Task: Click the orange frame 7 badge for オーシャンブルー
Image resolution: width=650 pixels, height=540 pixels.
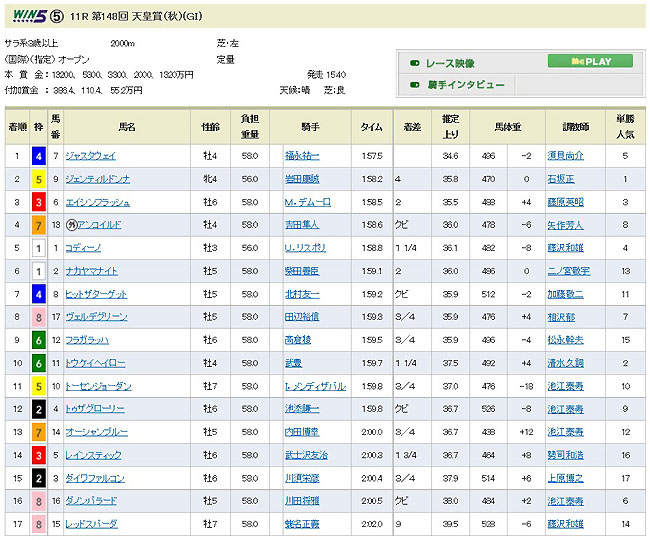Action: coord(38,432)
